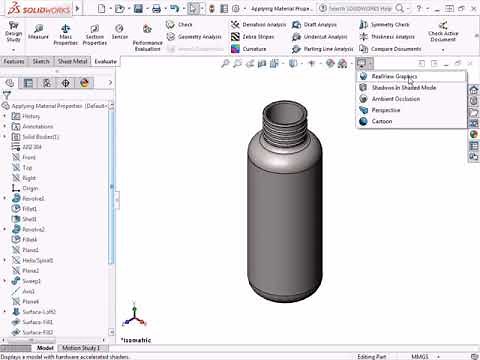
Task: Switch to Motion Study 1 tab
Action: (82, 348)
